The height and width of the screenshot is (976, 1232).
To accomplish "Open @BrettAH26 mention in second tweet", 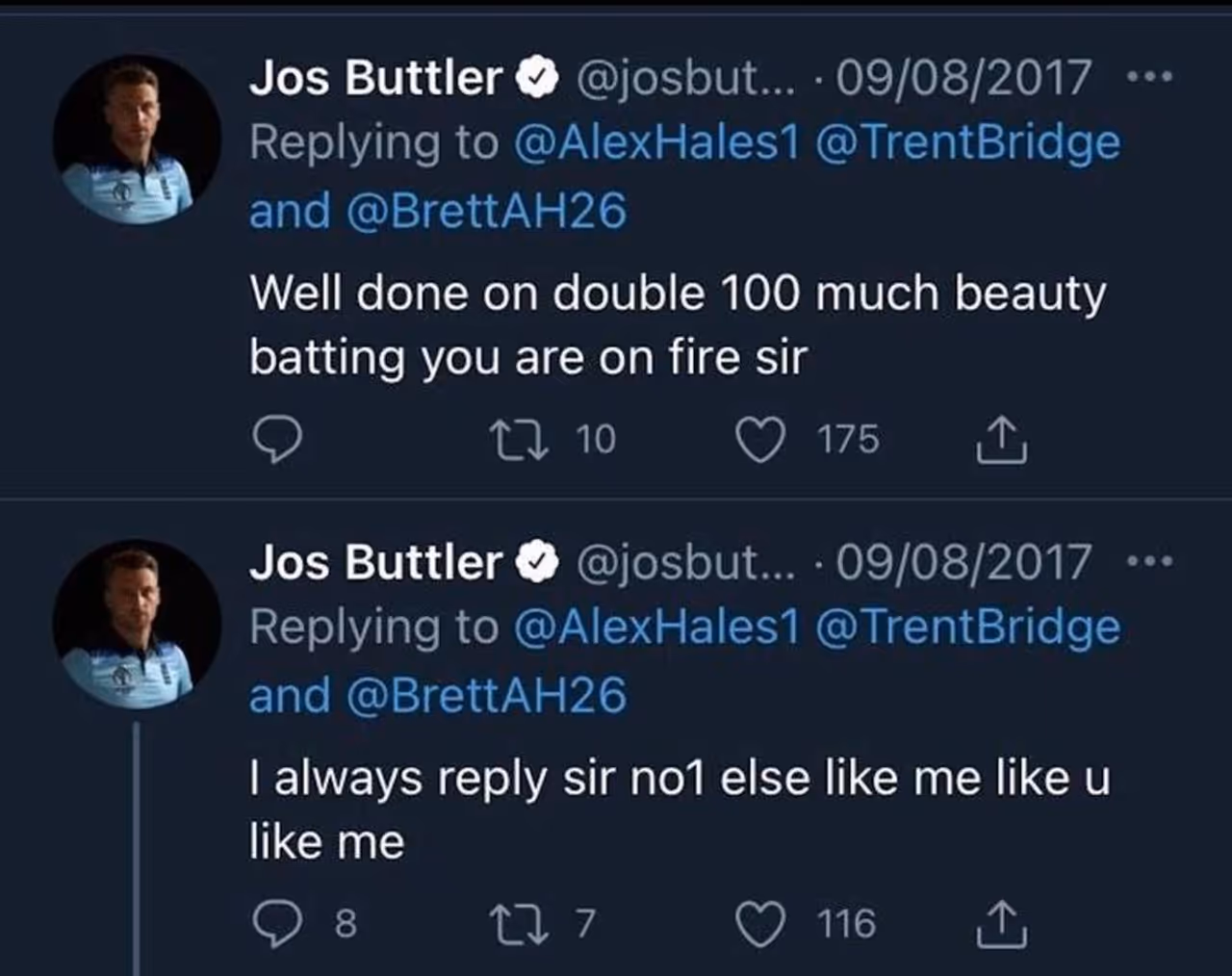I will (485, 696).
